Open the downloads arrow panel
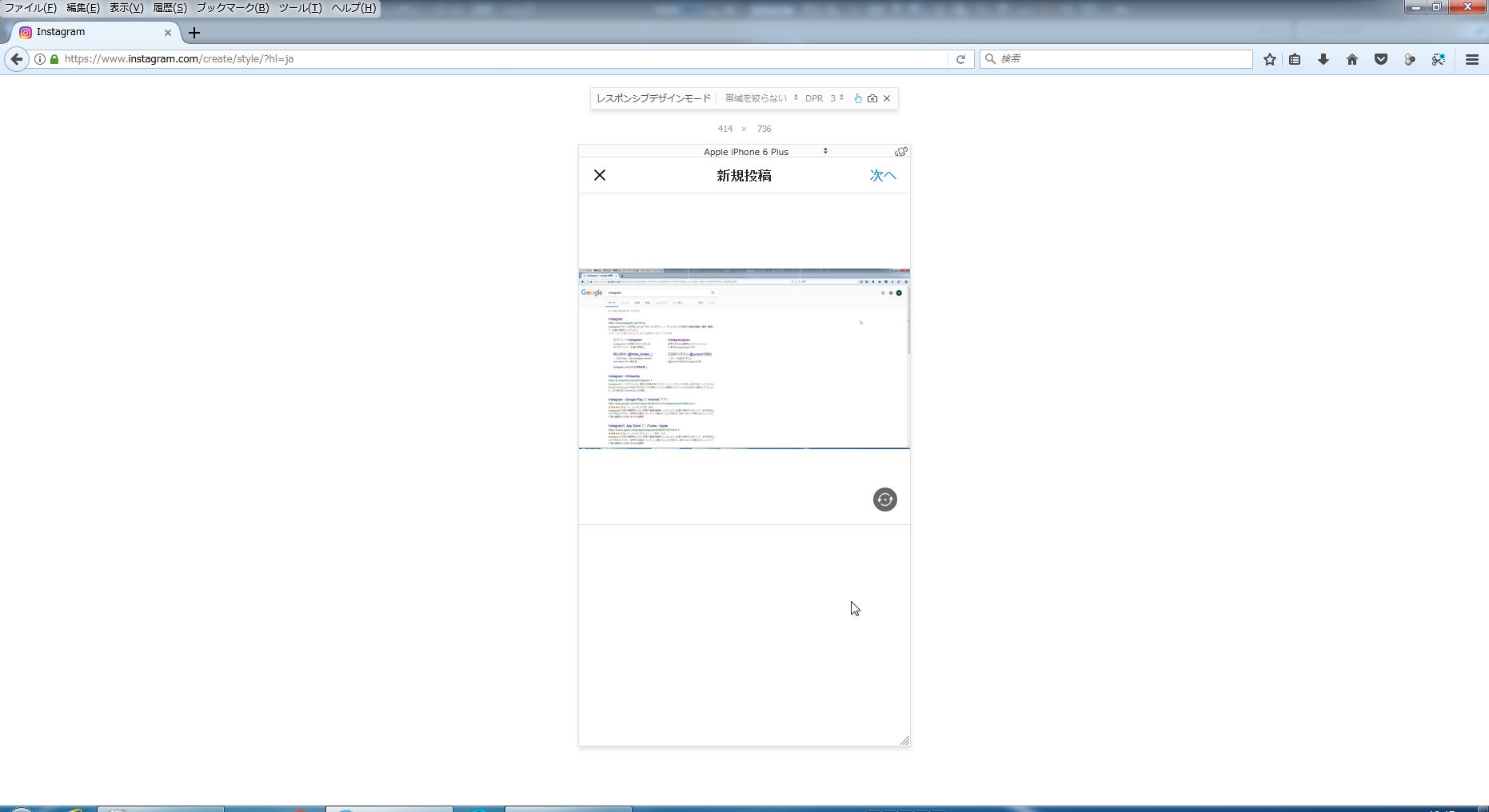 click(1323, 59)
